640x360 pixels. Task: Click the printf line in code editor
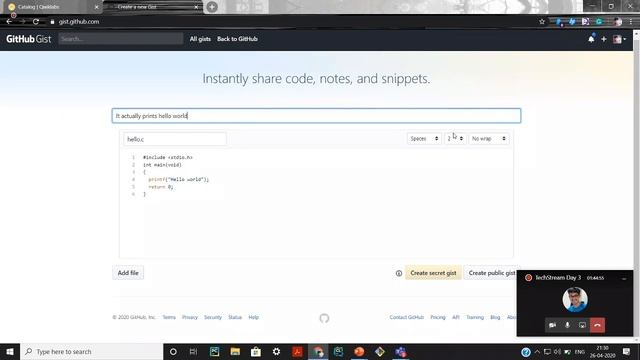pos(178,179)
